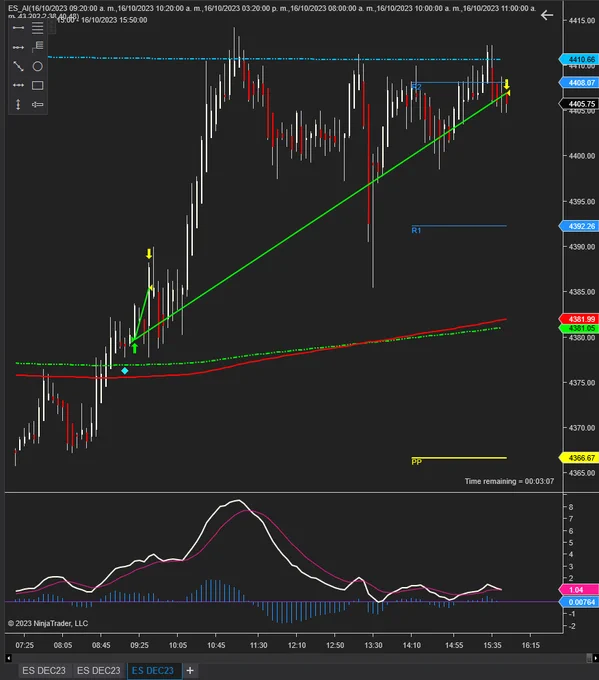Image resolution: width=599 pixels, height=680 pixels.
Task: Click the Time remaining countdown text
Action: 509,481
